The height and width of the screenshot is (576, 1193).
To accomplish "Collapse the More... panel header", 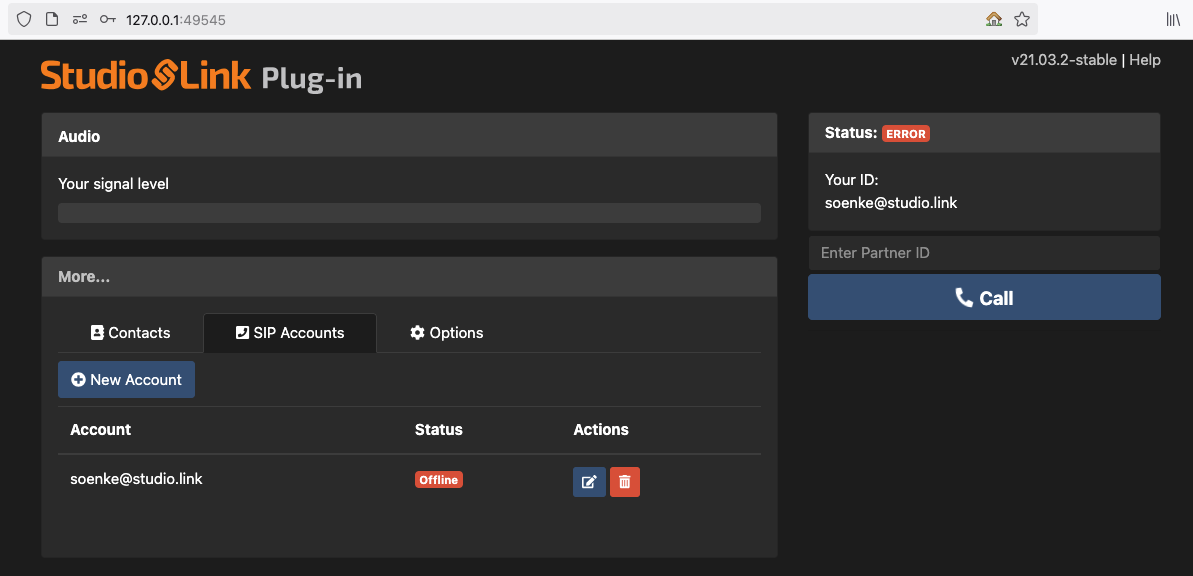I will [409, 277].
